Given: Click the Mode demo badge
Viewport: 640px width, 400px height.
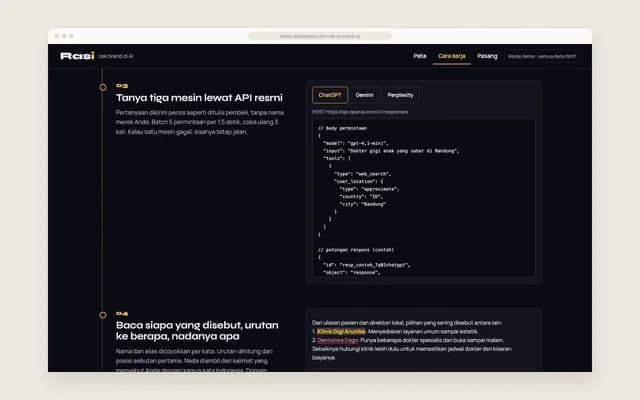Looking at the screenshot, I should (x=542, y=56).
